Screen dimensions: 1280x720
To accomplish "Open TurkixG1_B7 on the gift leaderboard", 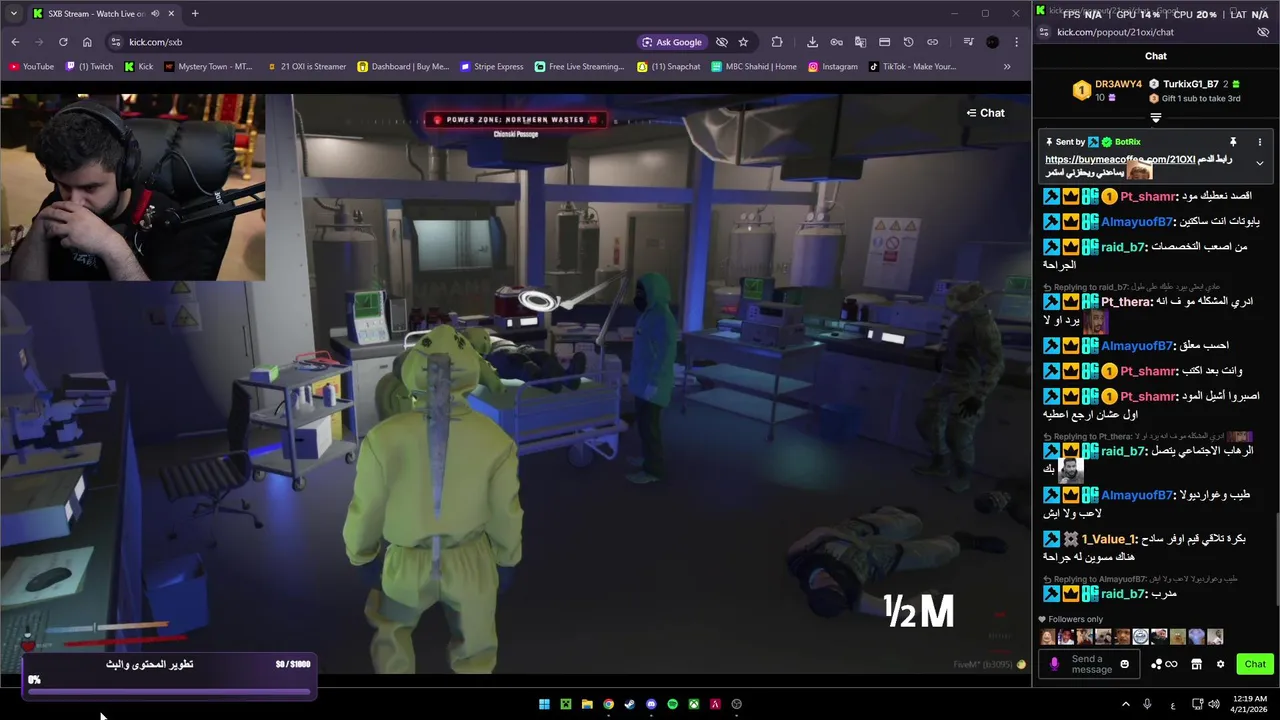I will (x=1190, y=84).
